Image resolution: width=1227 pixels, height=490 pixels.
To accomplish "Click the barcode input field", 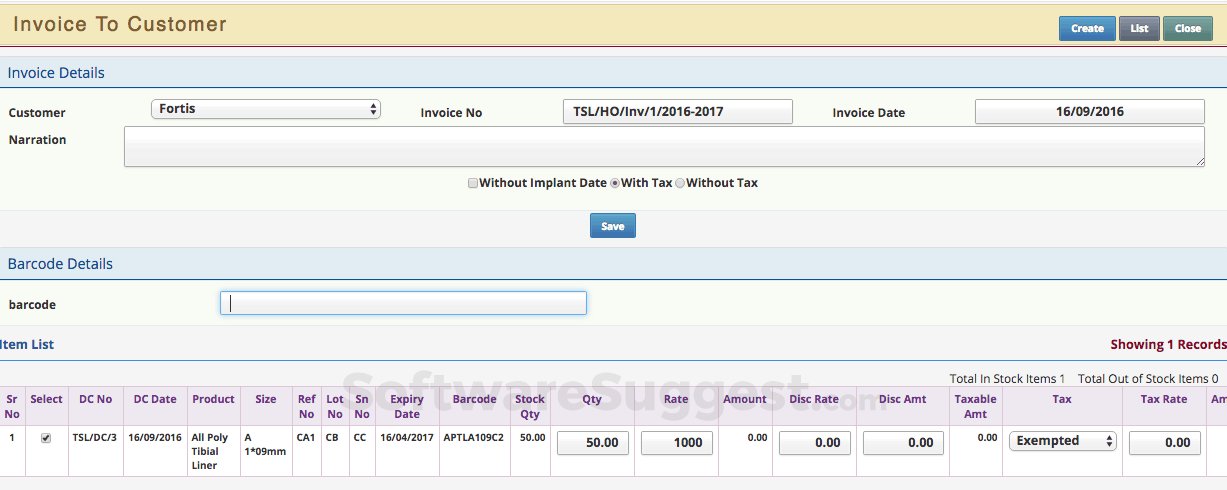I will point(403,303).
